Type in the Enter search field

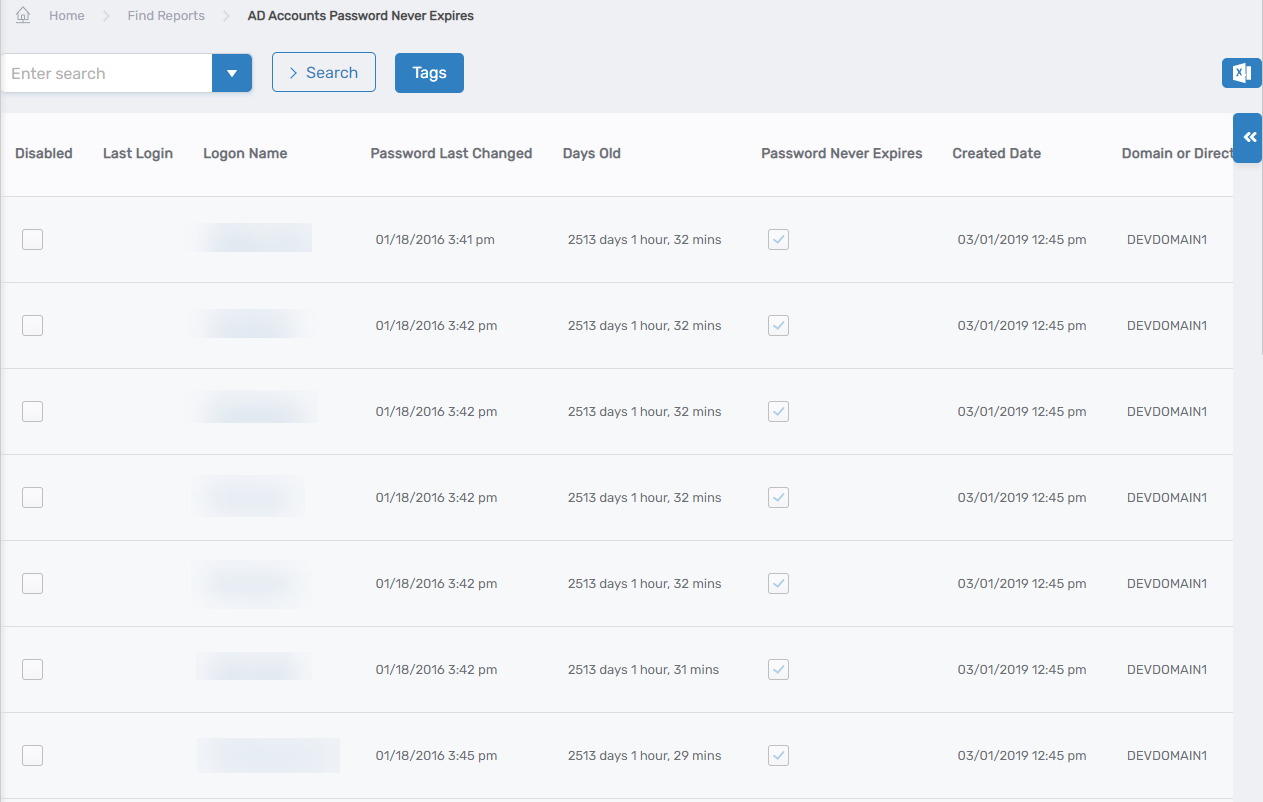pyautogui.click(x=107, y=73)
